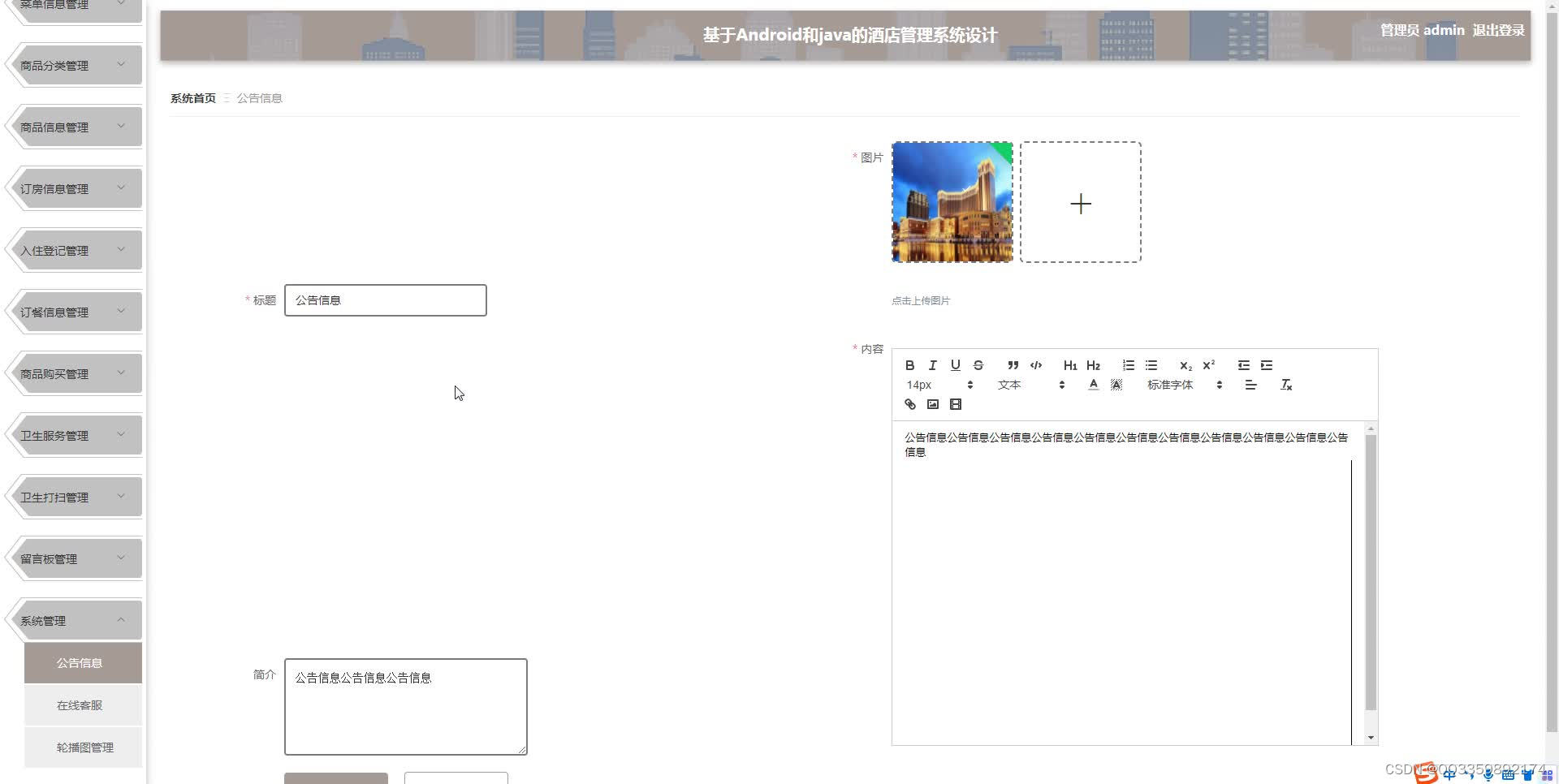The image size is (1559, 784).
Task: Apply strikethrough in the editor toolbar
Action: click(x=978, y=365)
